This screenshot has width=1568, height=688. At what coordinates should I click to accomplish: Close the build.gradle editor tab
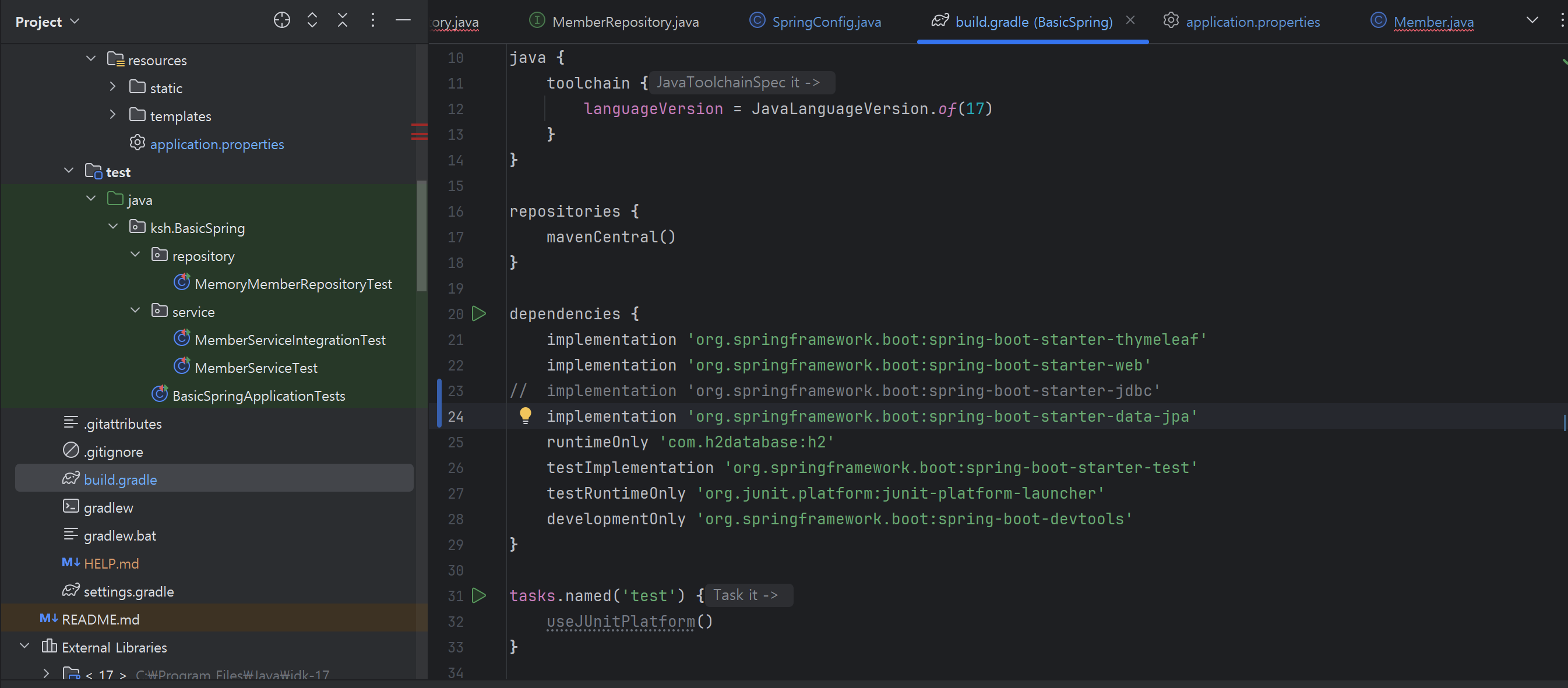pyautogui.click(x=1130, y=20)
